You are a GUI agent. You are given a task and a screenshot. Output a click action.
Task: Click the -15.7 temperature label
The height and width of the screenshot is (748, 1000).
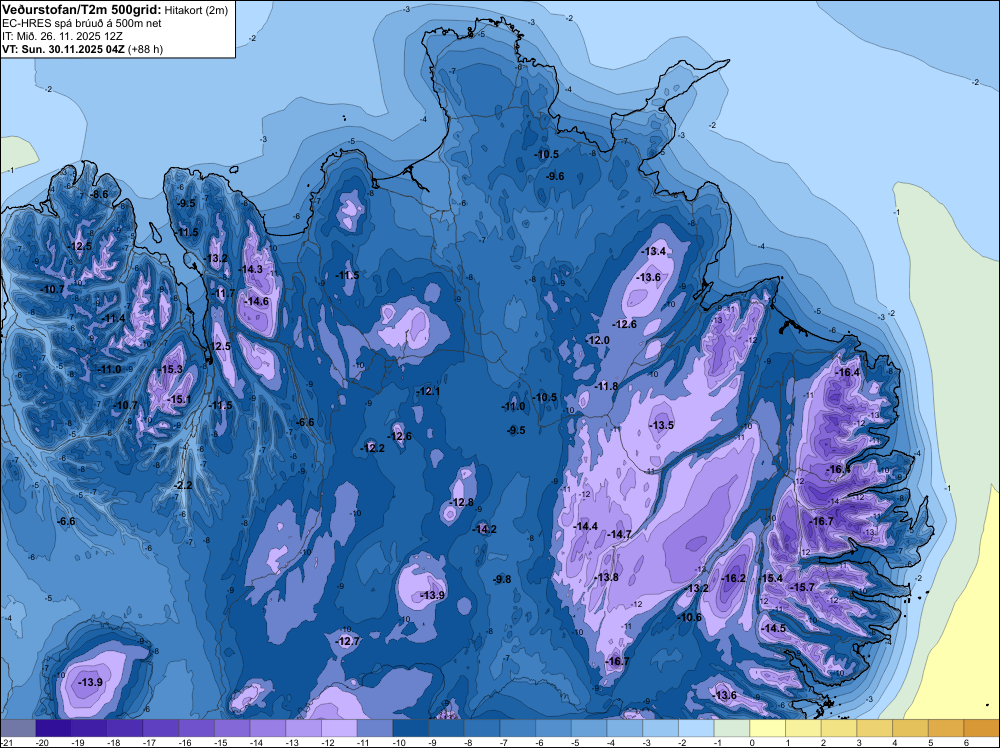802,587
